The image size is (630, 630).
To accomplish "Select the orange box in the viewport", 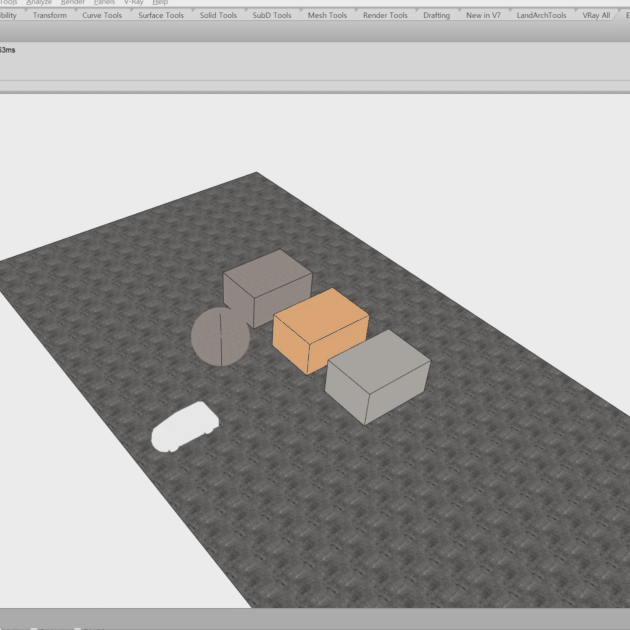I will point(321,331).
